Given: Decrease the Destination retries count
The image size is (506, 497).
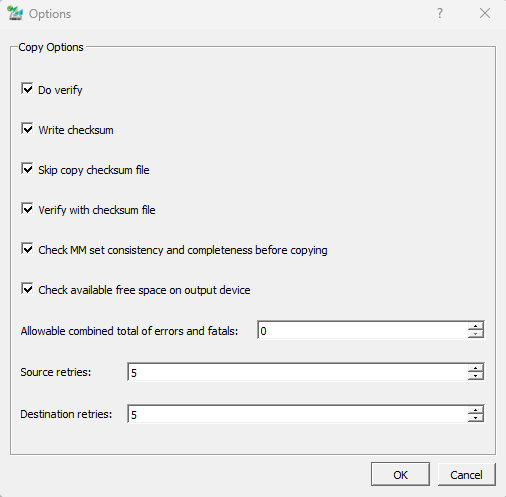Looking at the screenshot, I should pyautogui.click(x=476, y=418).
